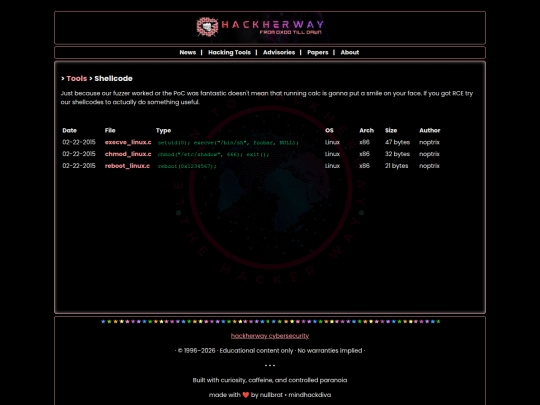Go to the Advisories page

coord(279,52)
